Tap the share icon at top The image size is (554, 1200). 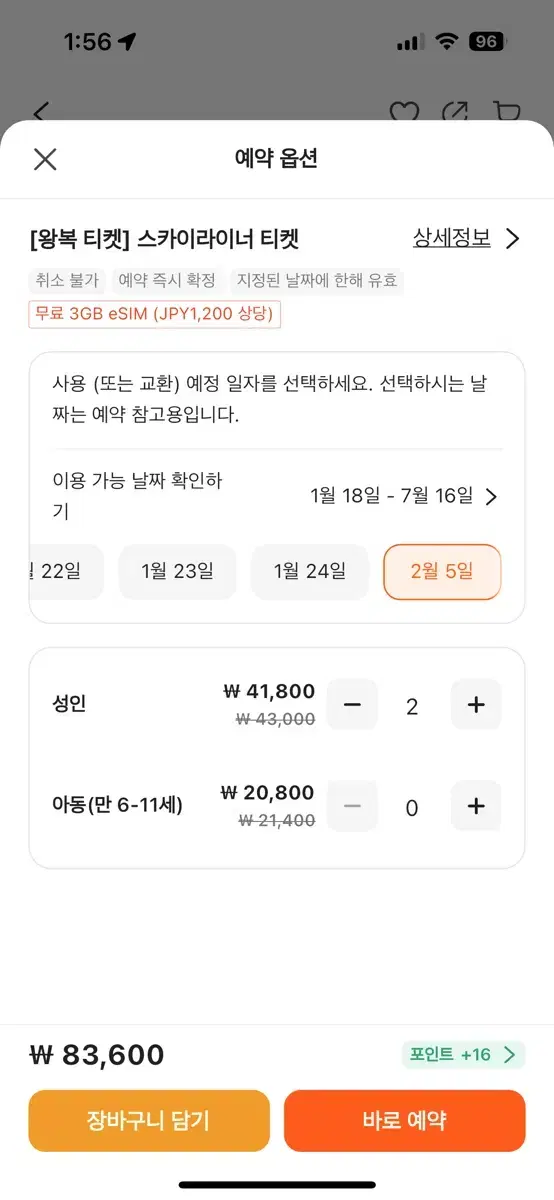click(x=456, y=112)
